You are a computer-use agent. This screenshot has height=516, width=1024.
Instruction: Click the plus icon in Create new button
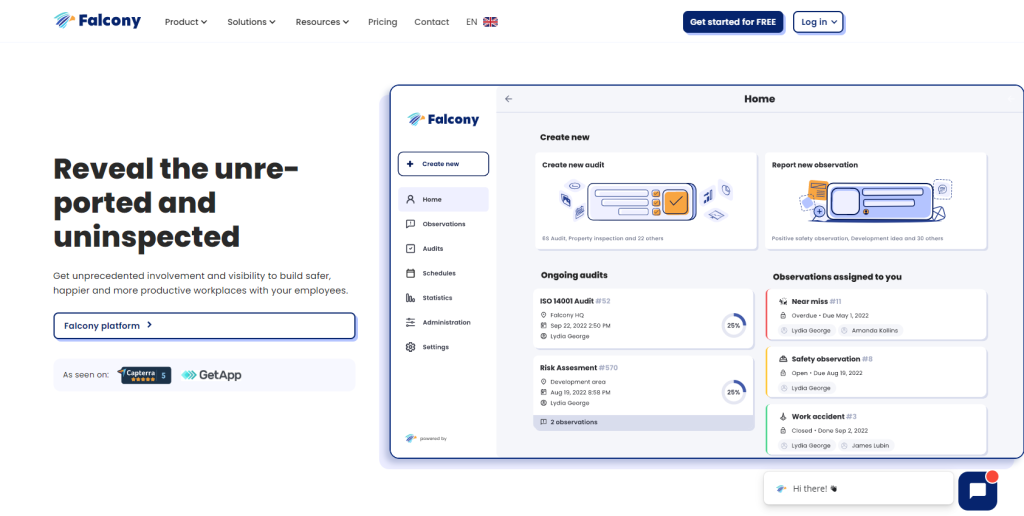[x=410, y=164]
